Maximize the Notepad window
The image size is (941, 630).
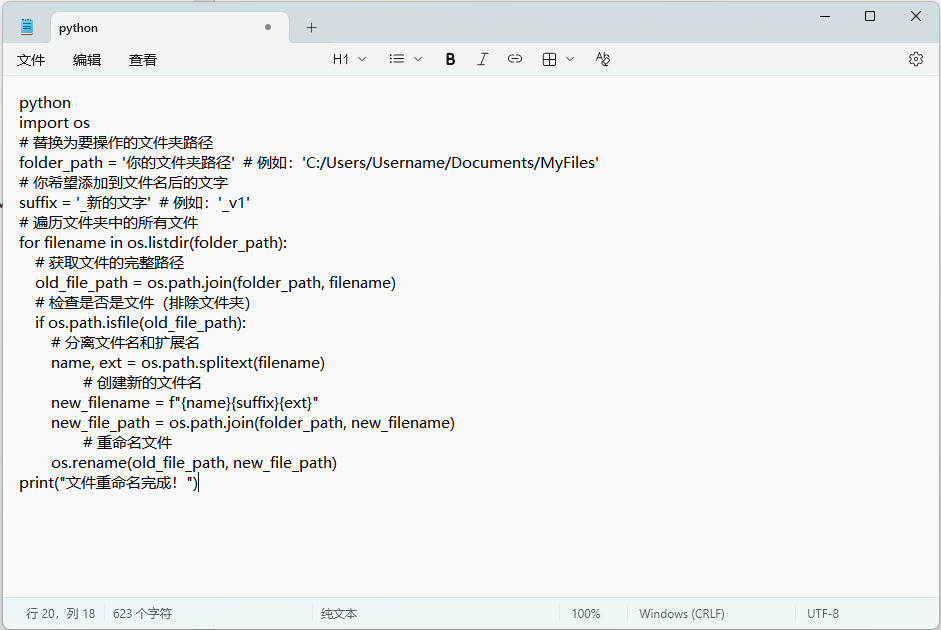click(870, 16)
